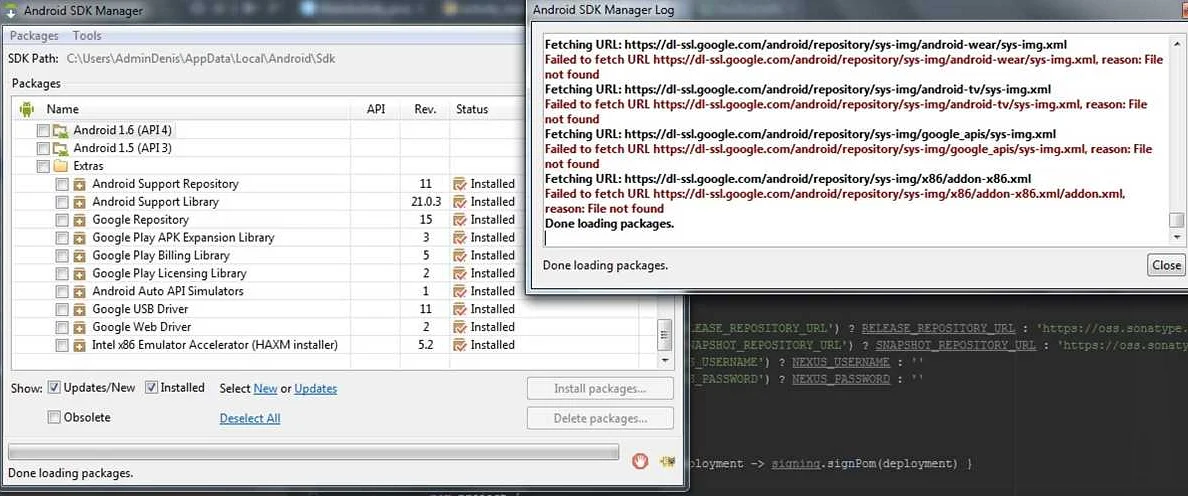Click Installed status icon for Google Repository
Viewport: 1188px width, 496px height.
[x=460, y=220]
